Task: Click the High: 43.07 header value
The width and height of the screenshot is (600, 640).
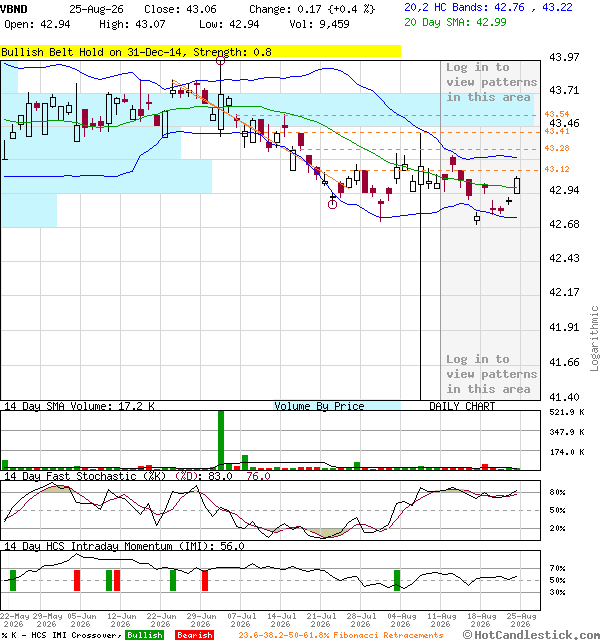Action: point(132,24)
